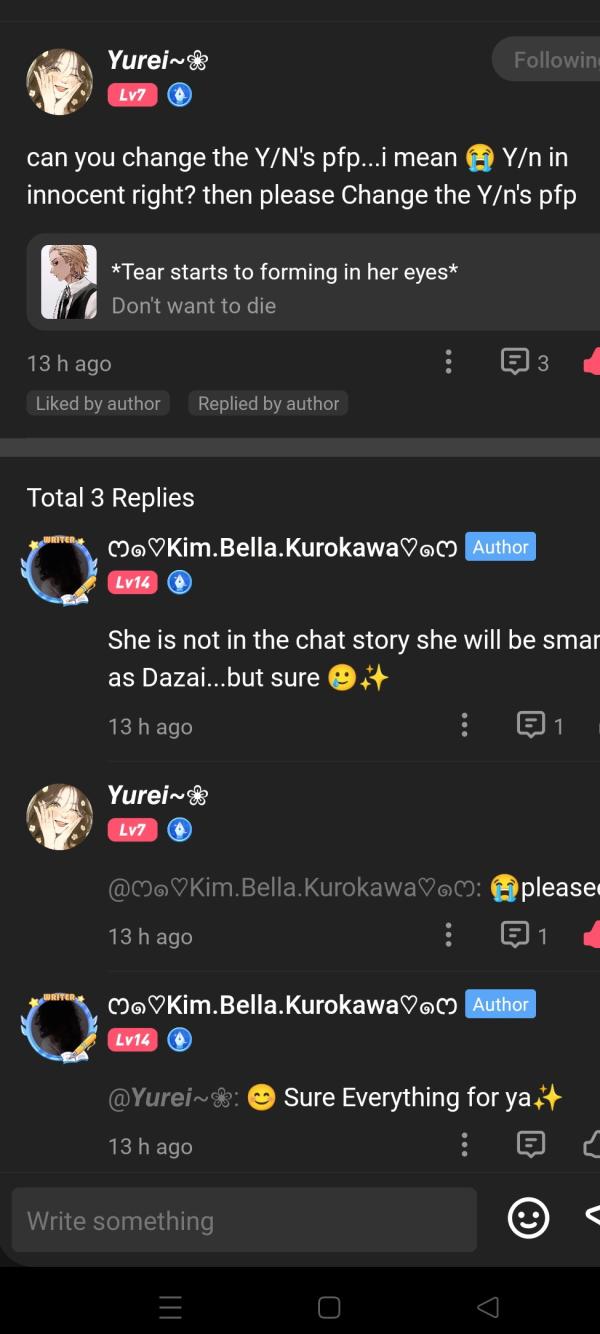The height and width of the screenshot is (1334, 600).
Task: Open the emoji picker beside the comment field
Action: (528, 1219)
